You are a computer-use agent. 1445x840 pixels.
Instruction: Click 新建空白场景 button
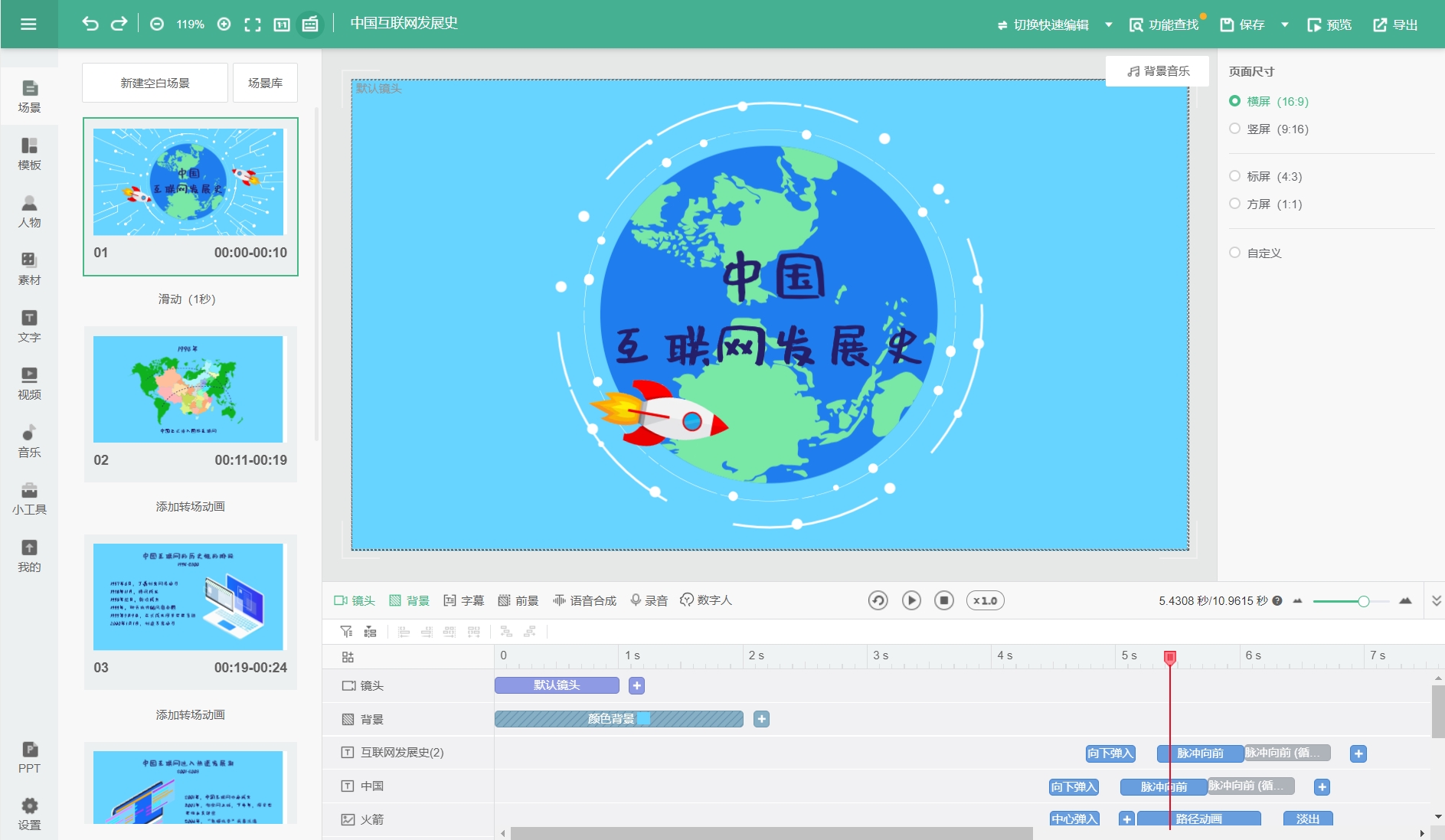(155, 83)
